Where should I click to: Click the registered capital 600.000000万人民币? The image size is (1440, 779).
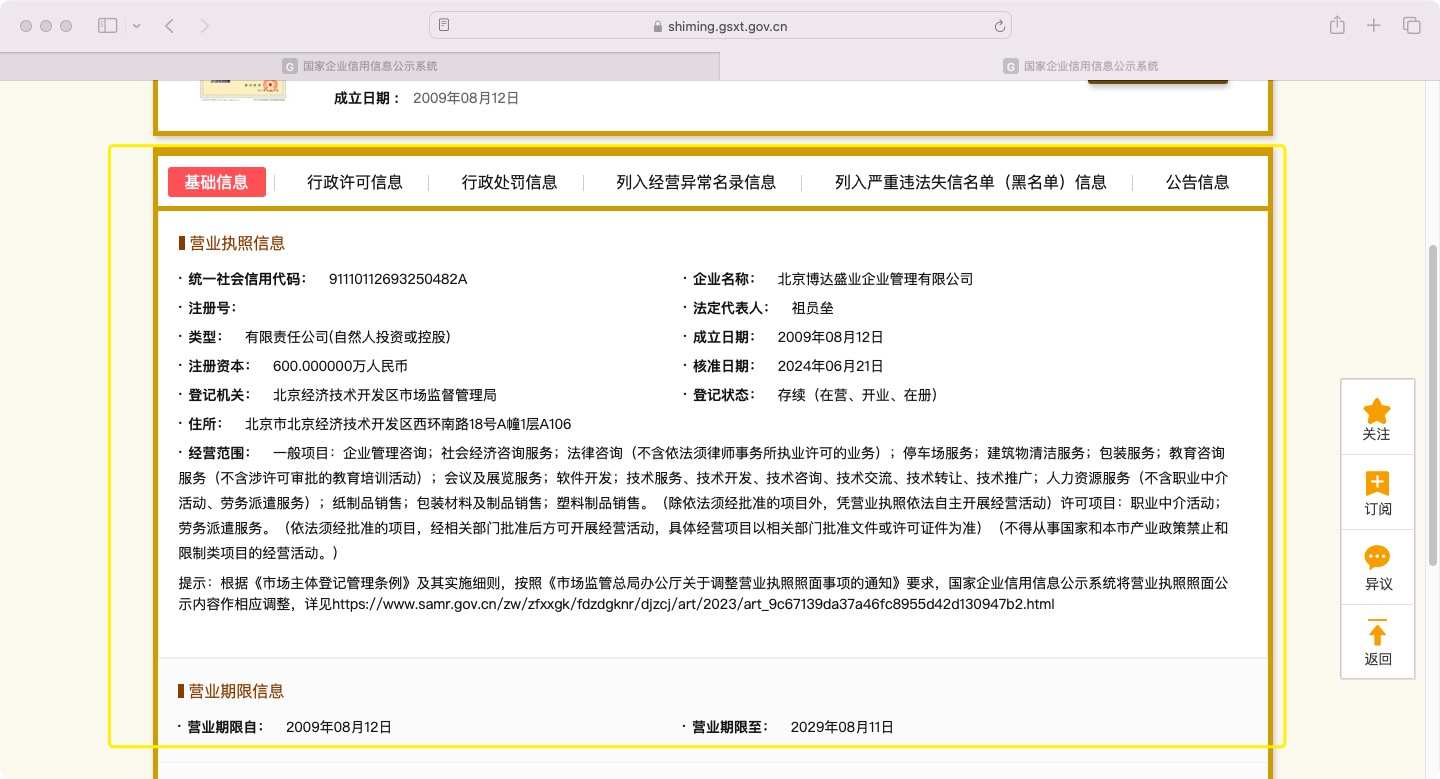[x=340, y=366]
